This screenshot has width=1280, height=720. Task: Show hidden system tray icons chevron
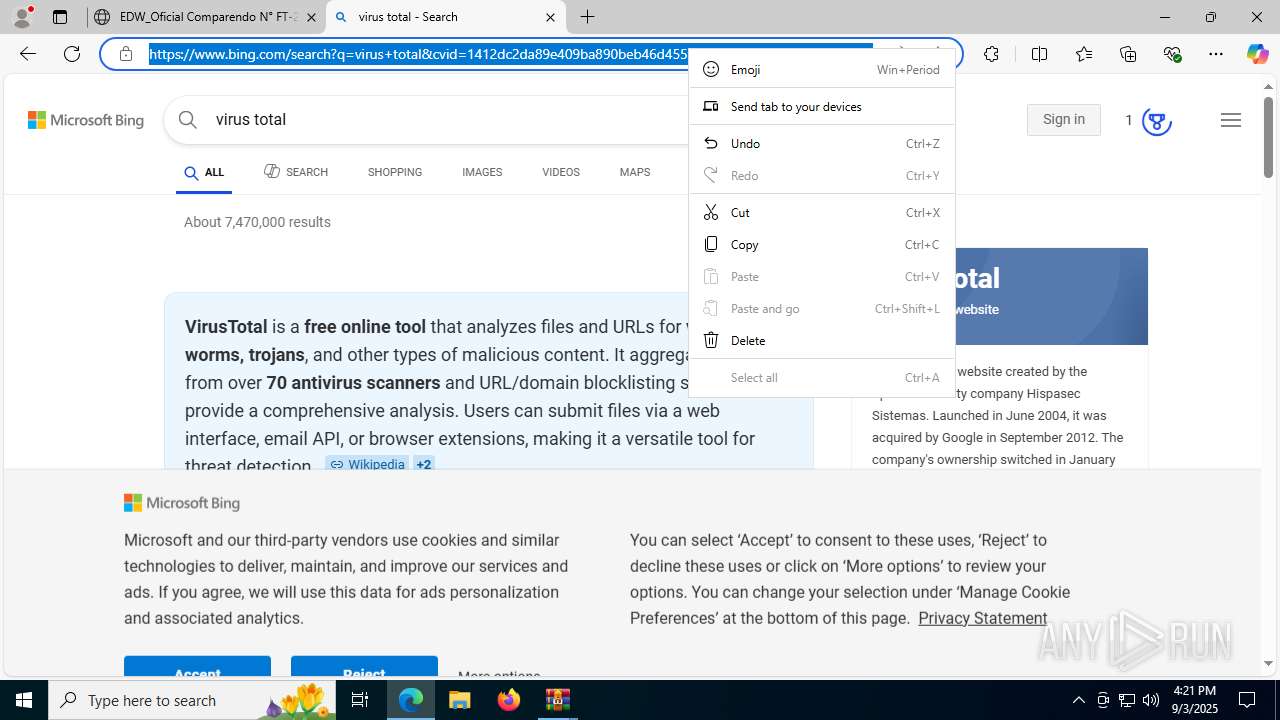pyautogui.click(x=1078, y=700)
